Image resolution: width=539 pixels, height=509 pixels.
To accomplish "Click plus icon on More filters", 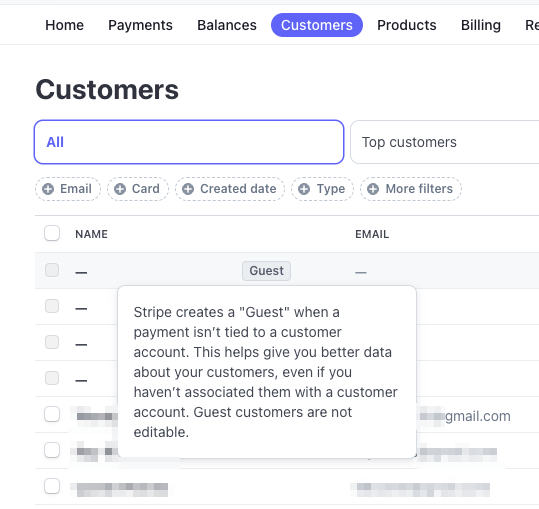I will point(373,189).
